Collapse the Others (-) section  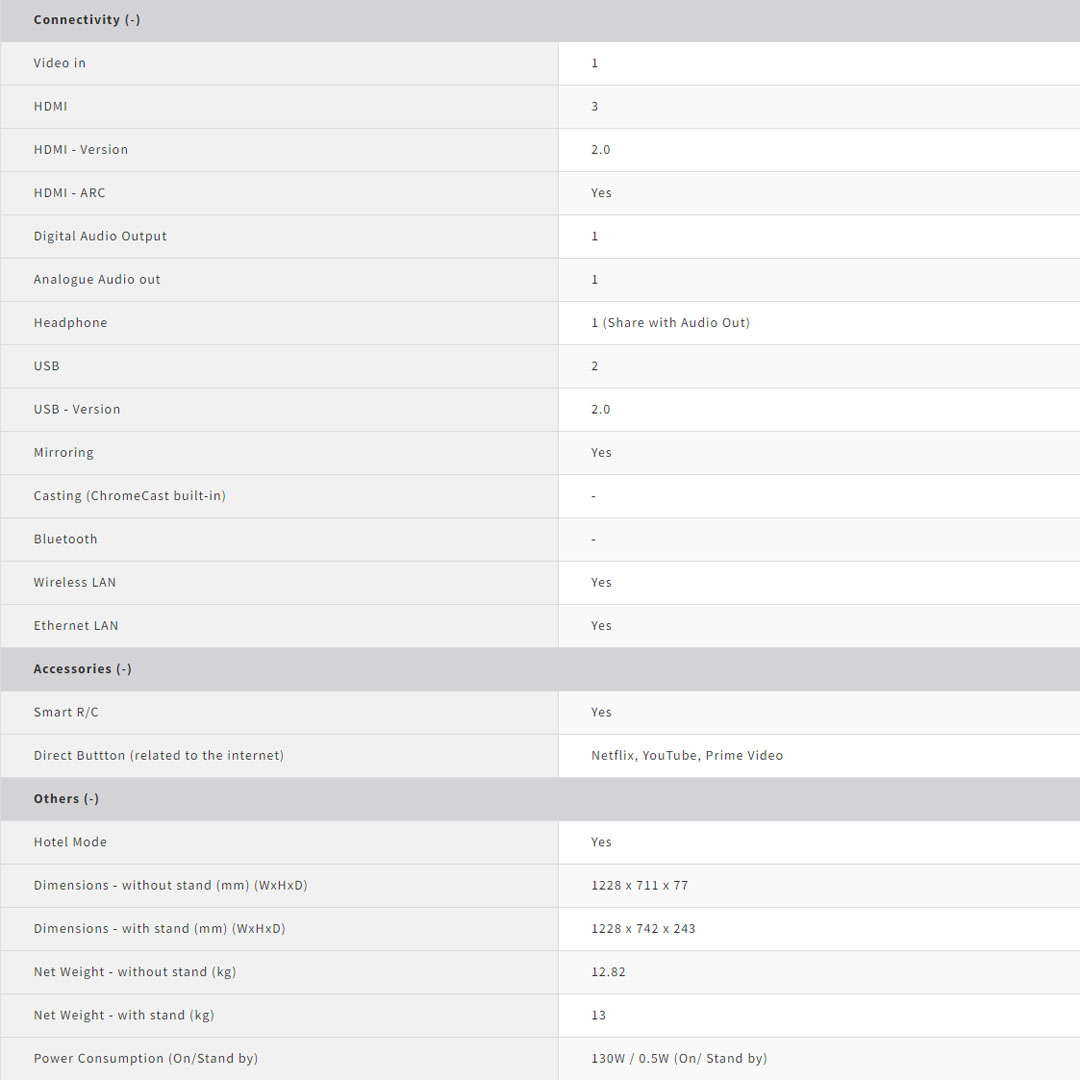[x=66, y=799]
